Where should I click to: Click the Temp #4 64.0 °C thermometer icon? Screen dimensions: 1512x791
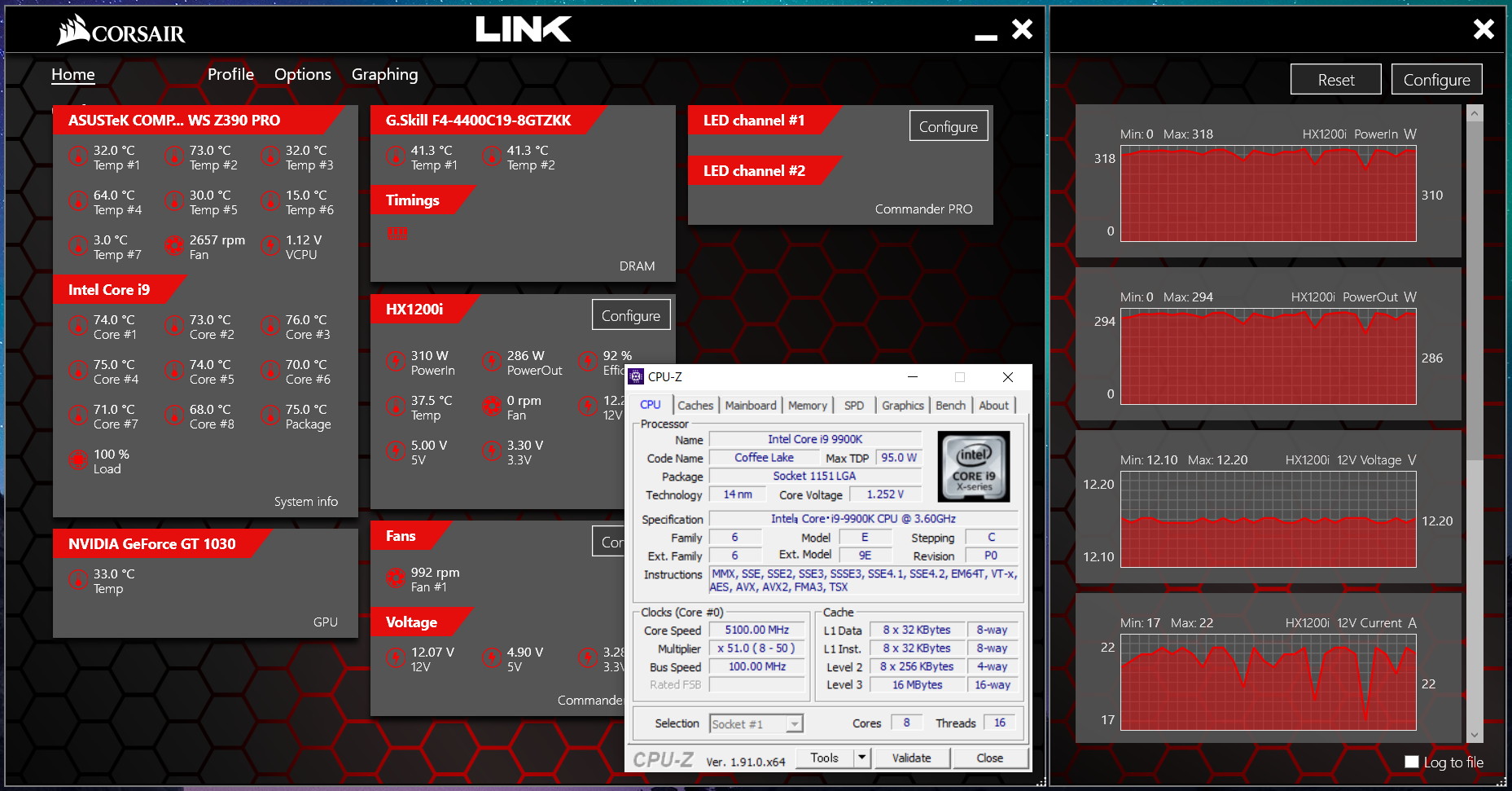click(x=78, y=200)
